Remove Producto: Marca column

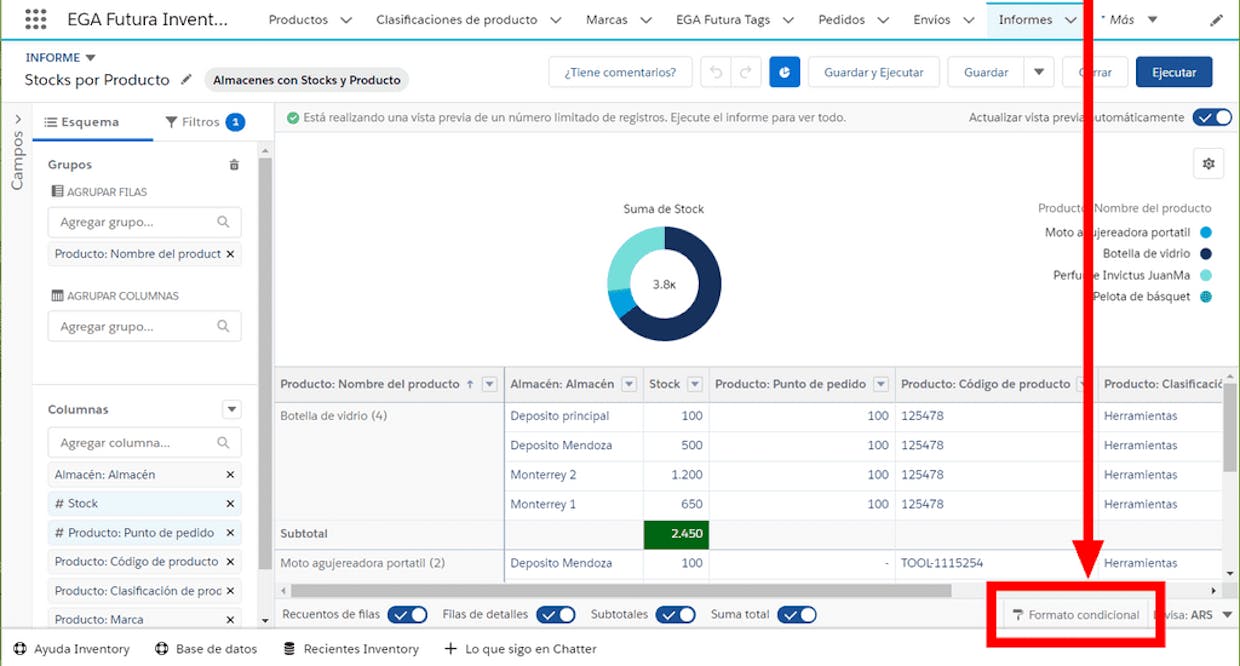pos(230,620)
